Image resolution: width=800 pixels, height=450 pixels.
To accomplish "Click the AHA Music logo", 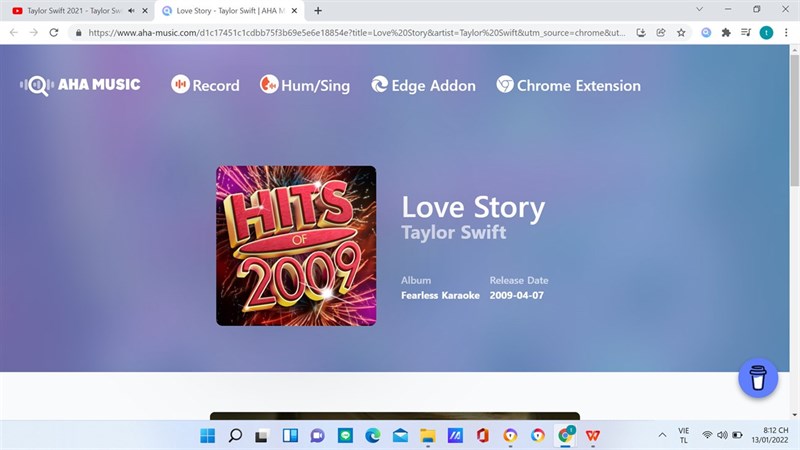I will (x=80, y=85).
